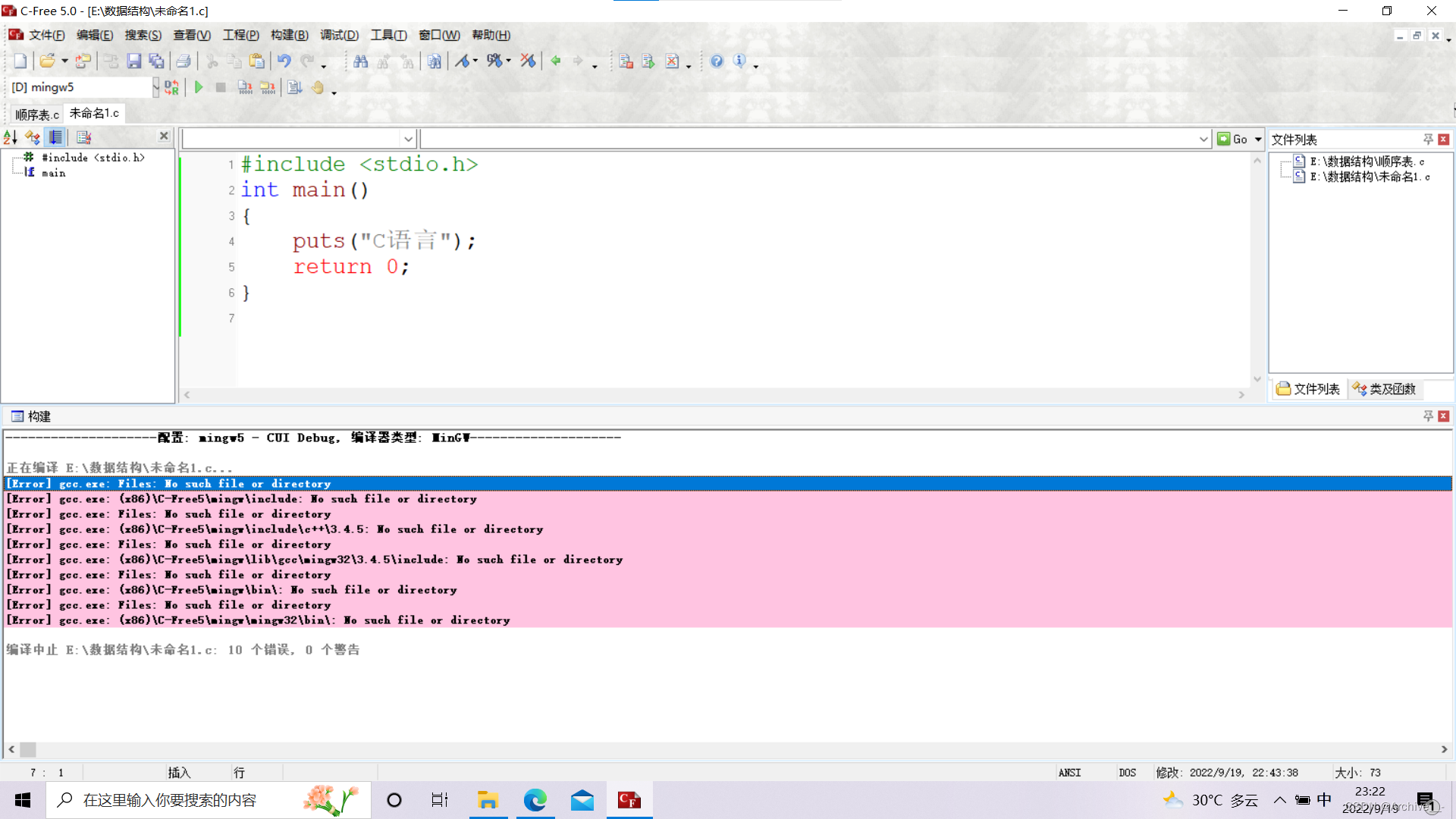Click the Undo arrow icon
This screenshot has height=819, width=1456.
click(x=284, y=61)
